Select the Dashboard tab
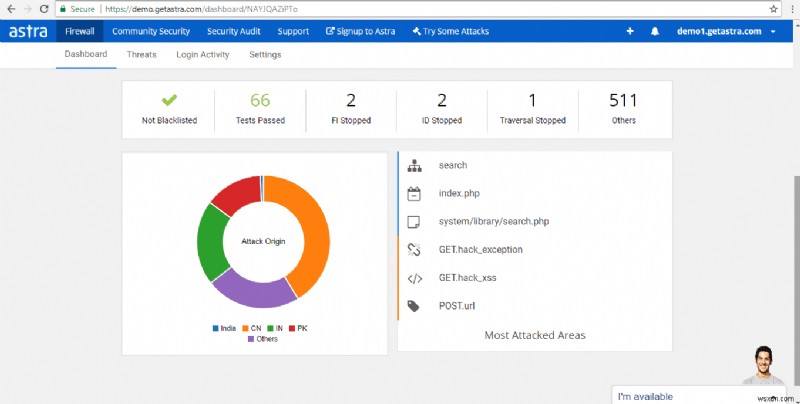The image size is (800, 404). pyautogui.click(x=86, y=54)
